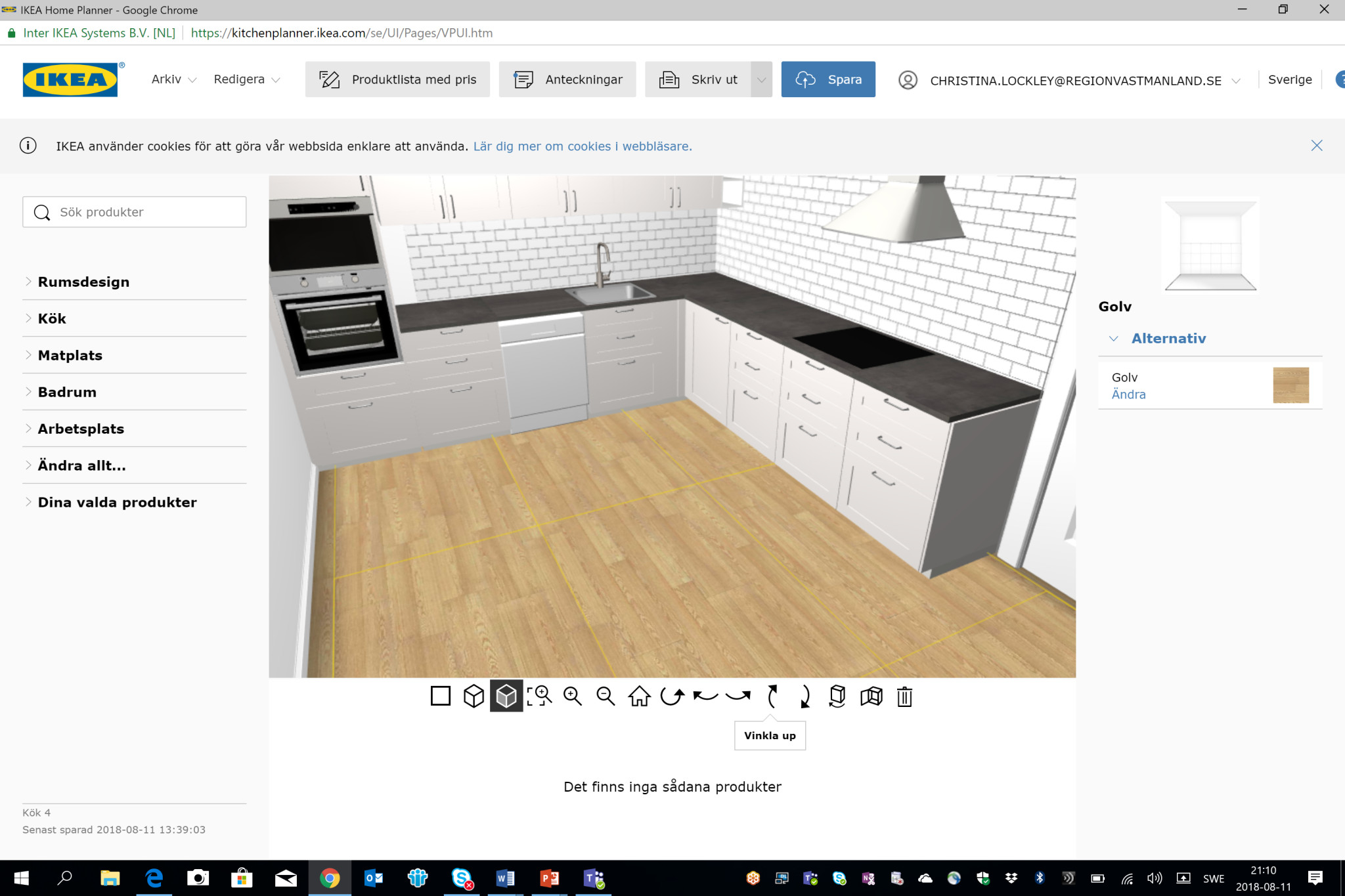The width and height of the screenshot is (1345, 896).
Task: Select the wireframe 3D cube view
Action: pos(474,696)
